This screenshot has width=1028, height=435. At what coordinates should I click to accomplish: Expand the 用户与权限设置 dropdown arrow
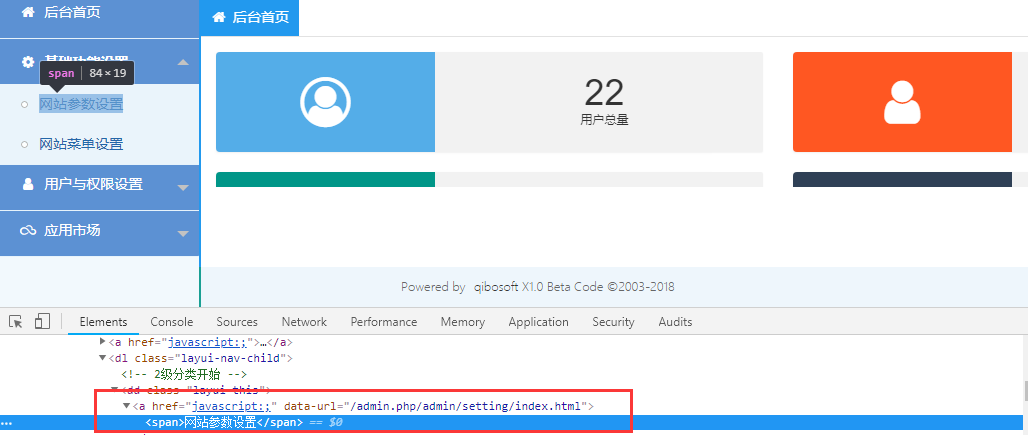[183, 186]
